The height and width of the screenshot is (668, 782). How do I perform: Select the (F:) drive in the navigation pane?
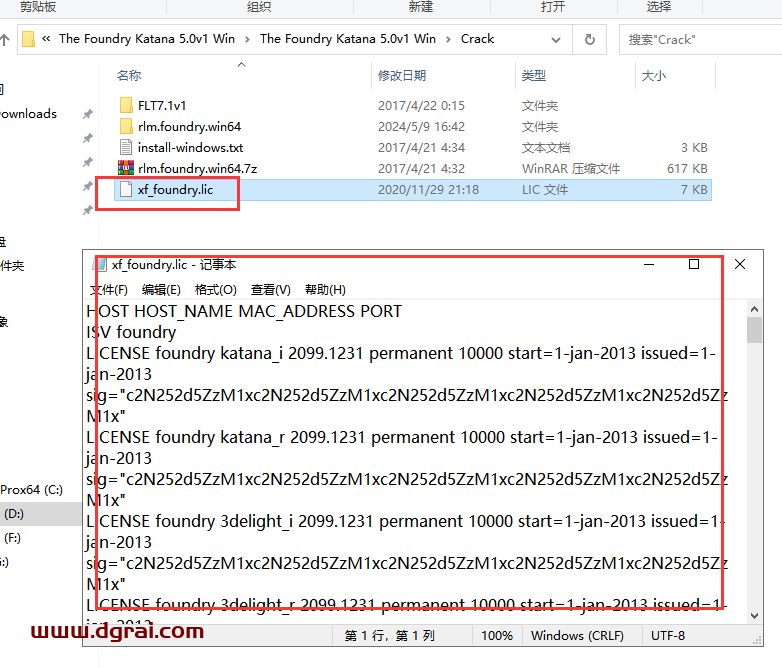12,538
